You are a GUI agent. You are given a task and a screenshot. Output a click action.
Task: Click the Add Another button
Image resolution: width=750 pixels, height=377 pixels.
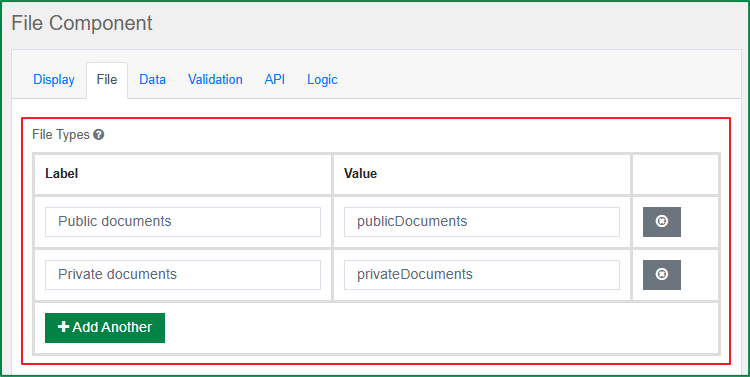pyautogui.click(x=105, y=328)
